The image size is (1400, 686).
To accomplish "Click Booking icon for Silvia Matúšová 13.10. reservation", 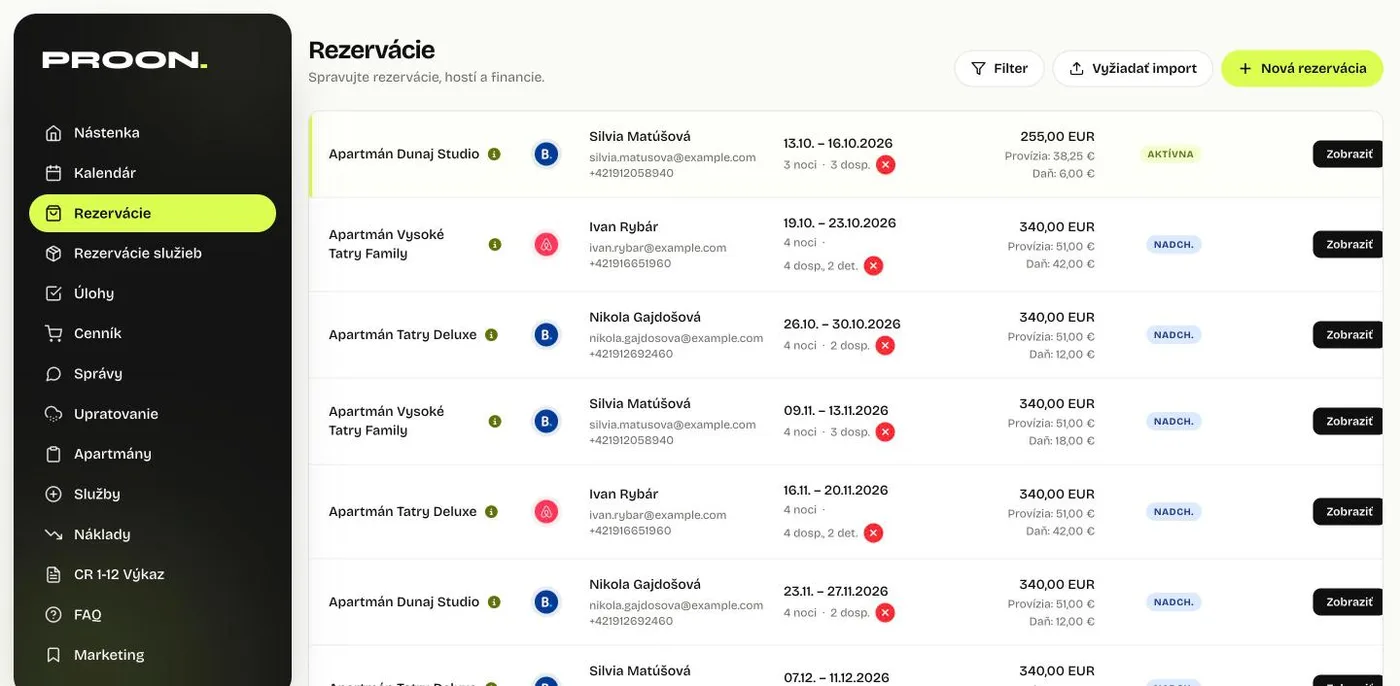I will [546, 154].
